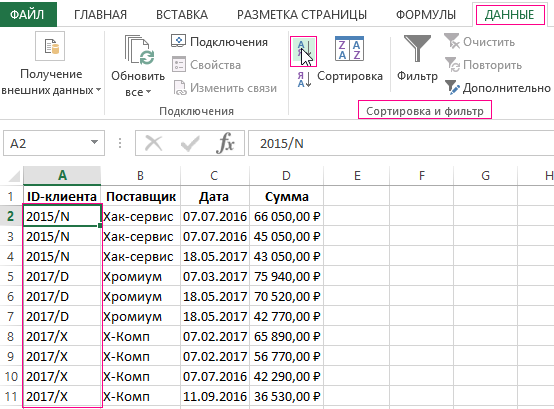The height and width of the screenshot is (409, 554).
Task: Switch to the ФОРМУЛЫ ribbon tab
Action: tap(426, 15)
